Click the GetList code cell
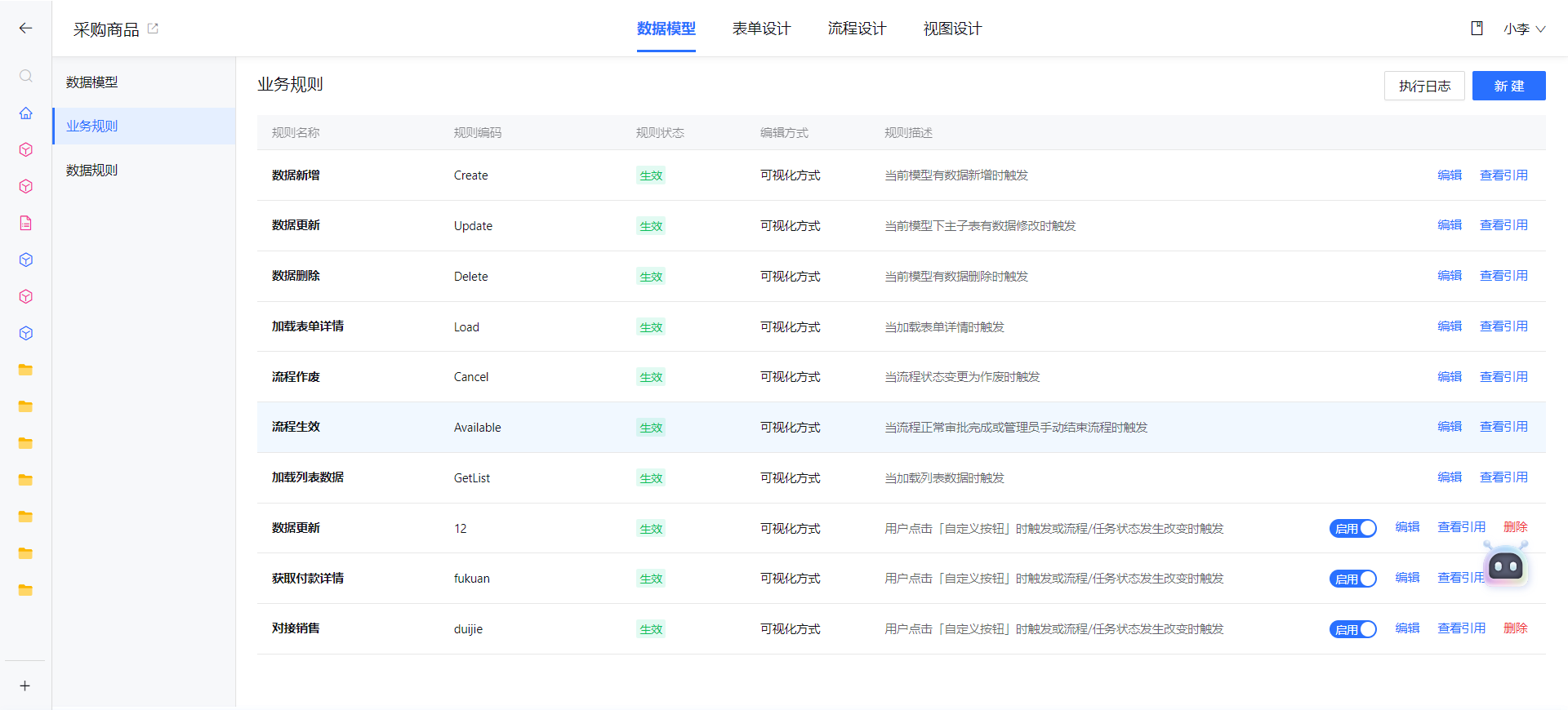This screenshot has height=710, width=1568. coord(472,477)
